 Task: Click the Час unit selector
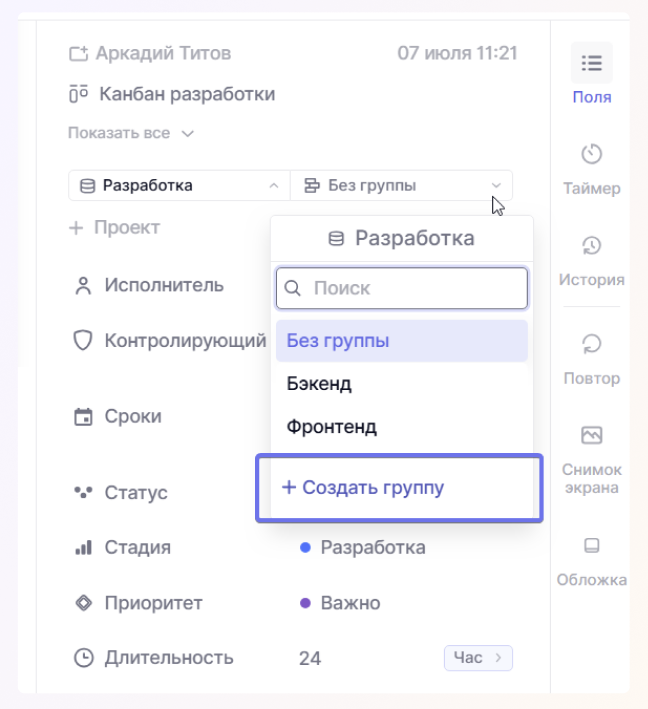pyautogui.click(x=478, y=658)
